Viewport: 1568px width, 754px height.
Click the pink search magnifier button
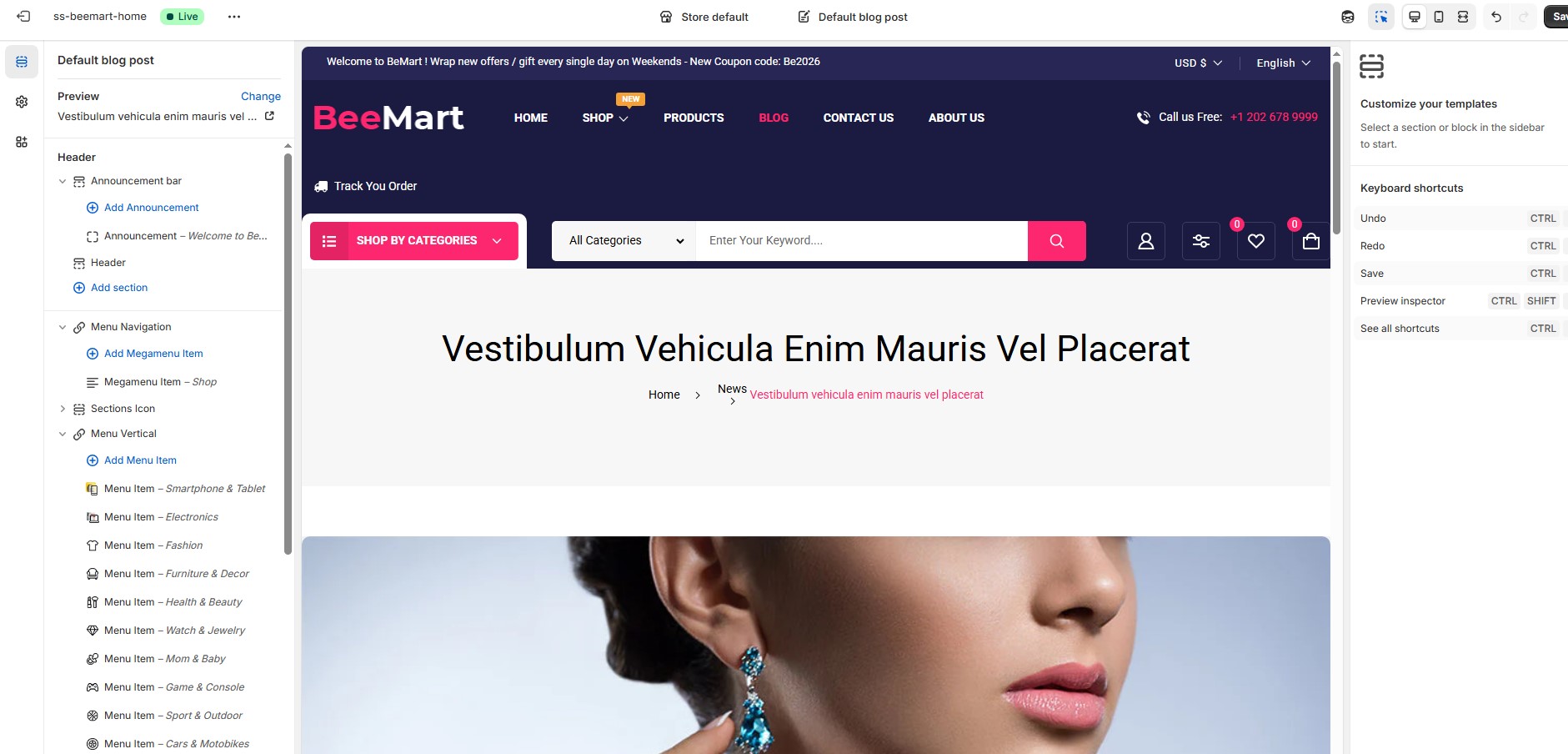click(x=1056, y=241)
